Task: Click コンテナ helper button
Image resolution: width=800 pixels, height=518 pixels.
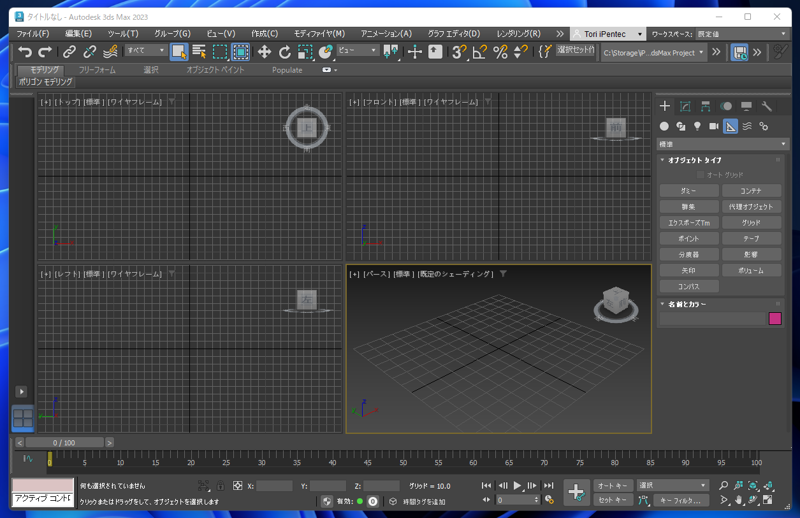Action: [x=751, y=191]
